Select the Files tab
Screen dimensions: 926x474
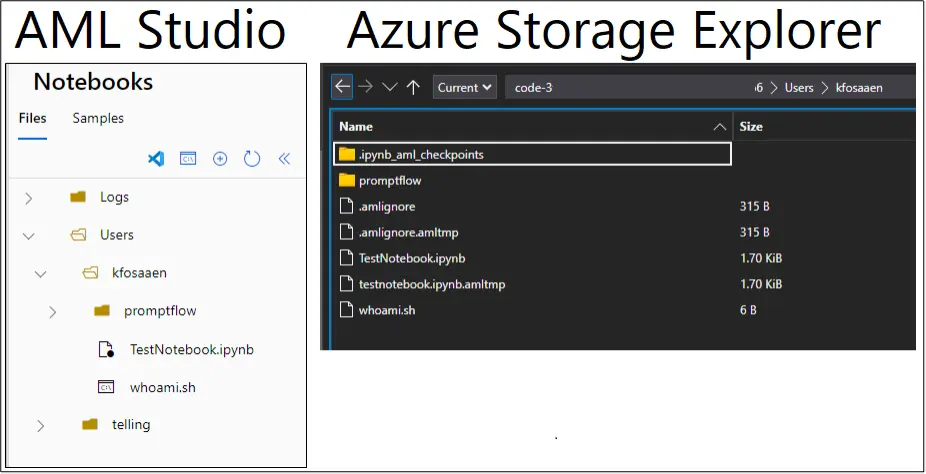coord(32,118)
